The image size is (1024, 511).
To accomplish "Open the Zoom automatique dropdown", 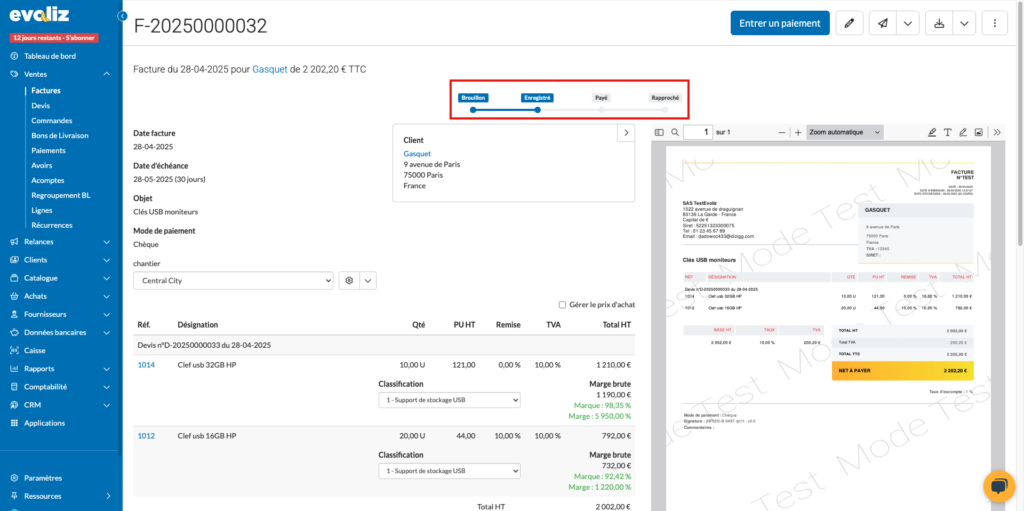I will click(845, 132).
